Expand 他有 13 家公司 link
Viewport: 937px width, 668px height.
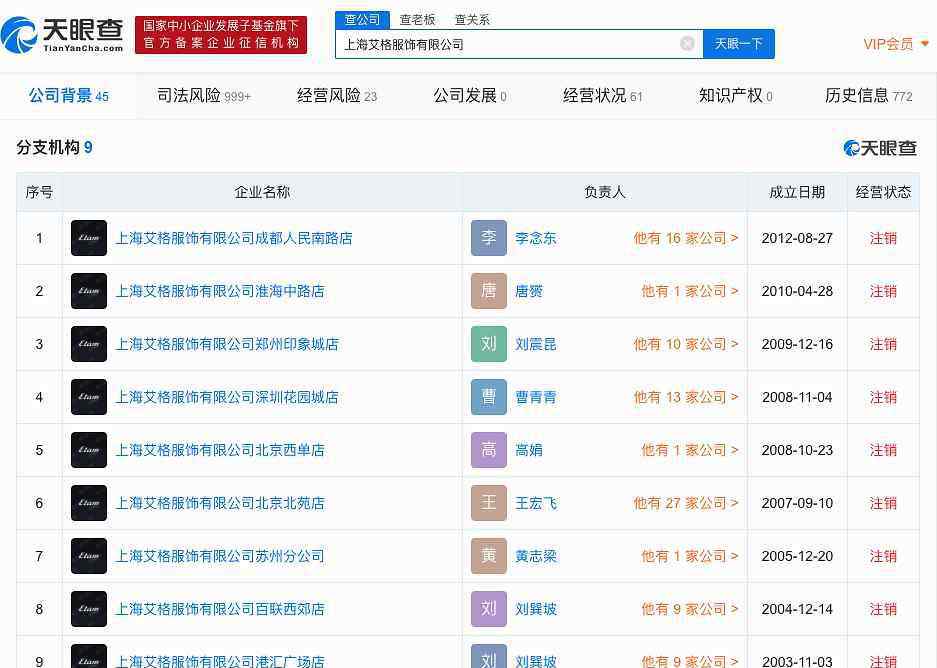pos(686,397)
